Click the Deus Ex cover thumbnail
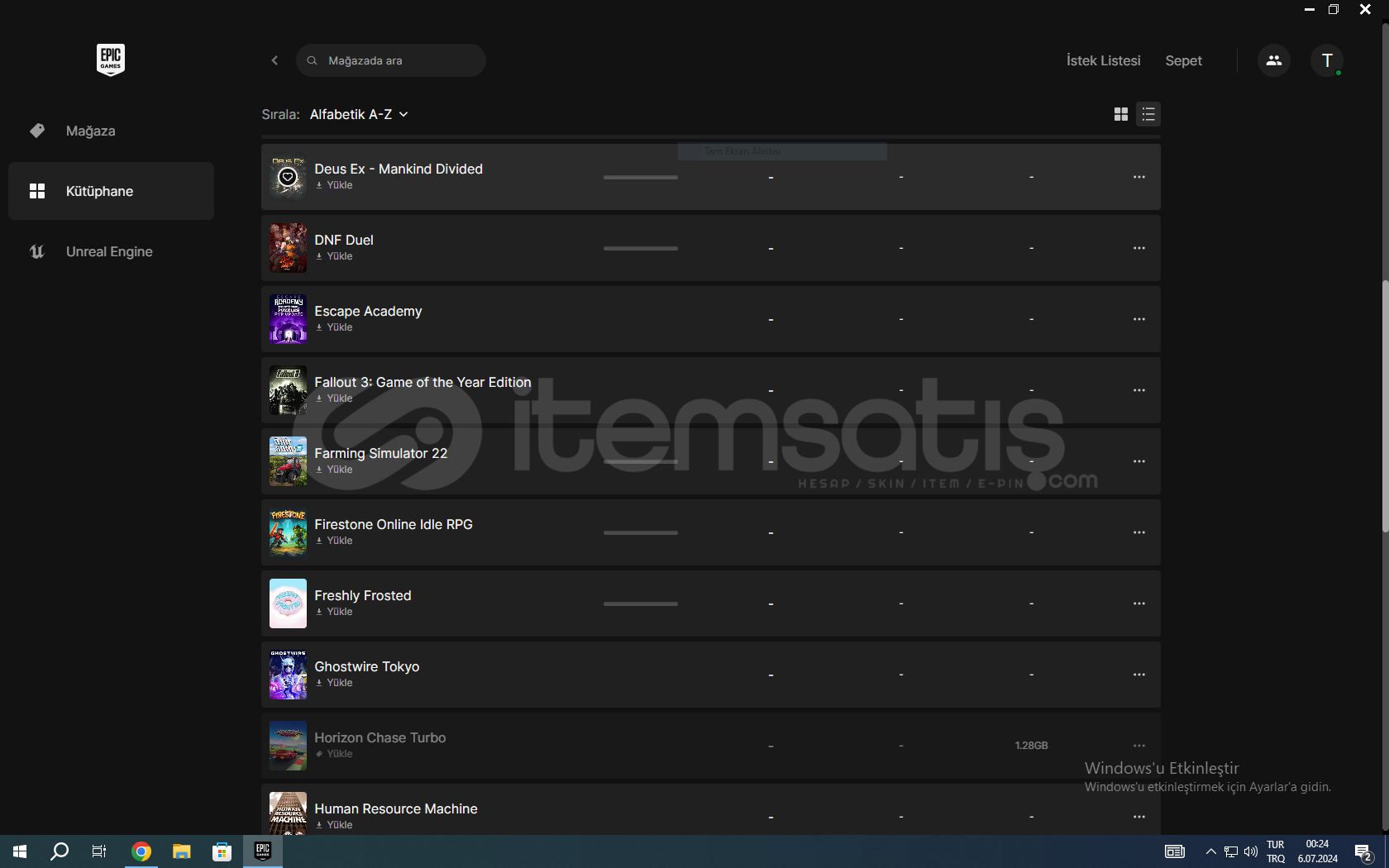This screenshot has width=1389, height=868. (288, 177)
